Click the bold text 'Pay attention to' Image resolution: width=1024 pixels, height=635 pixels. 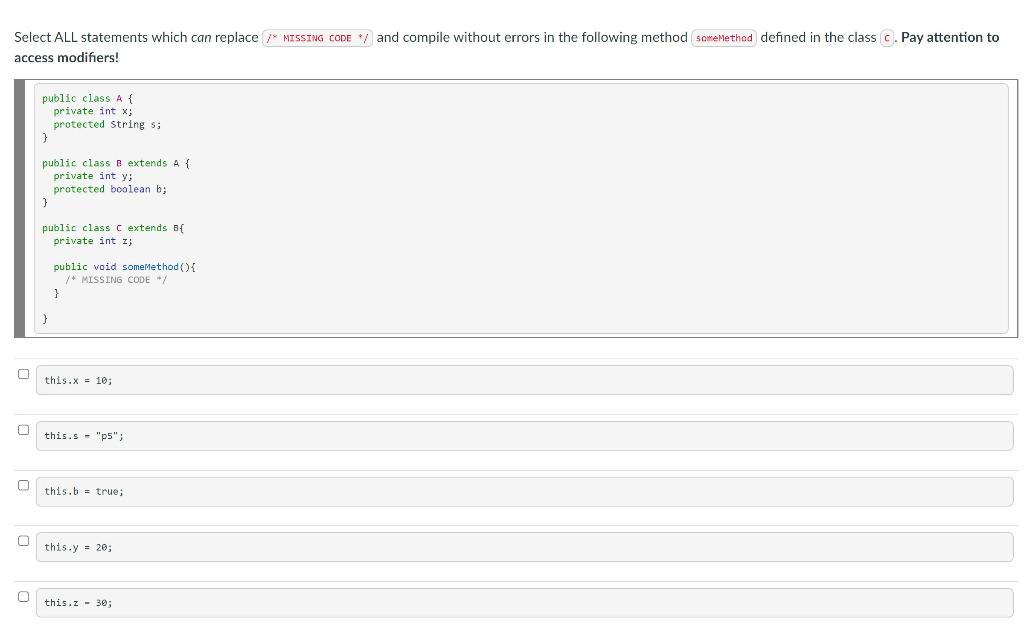[950, 37]
